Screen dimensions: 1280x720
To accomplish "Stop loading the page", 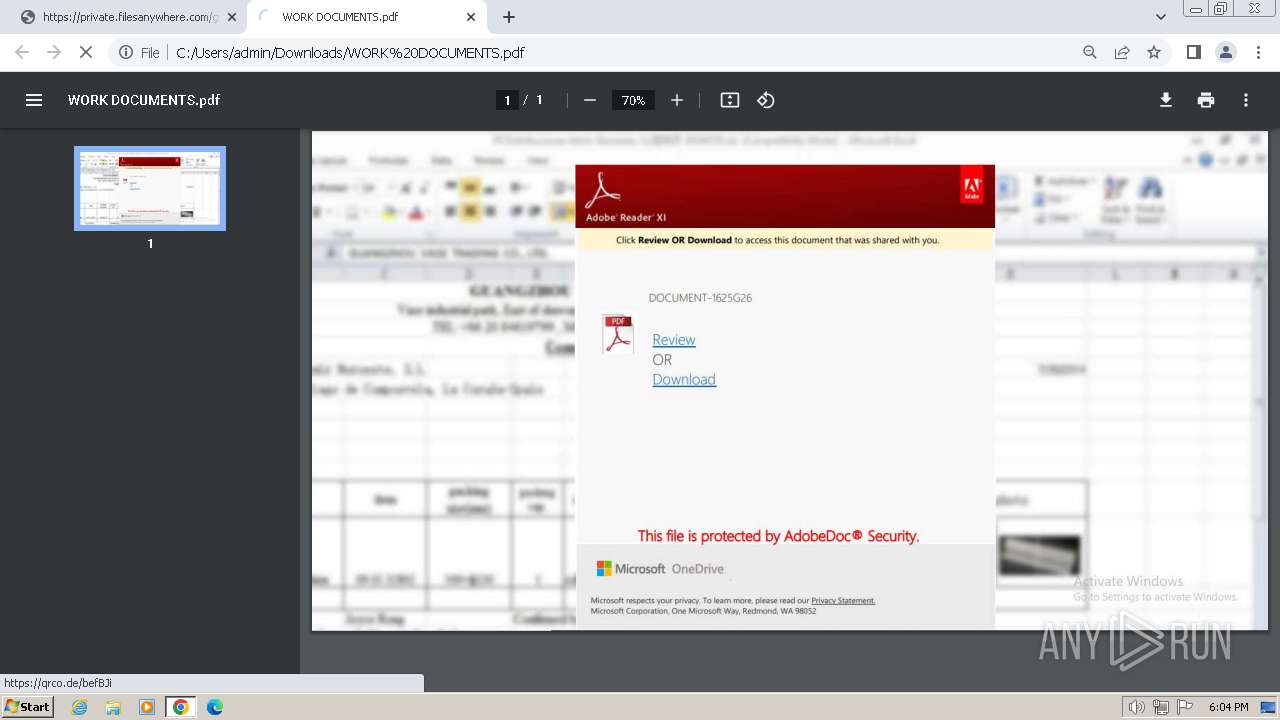I will click(86, 52).
